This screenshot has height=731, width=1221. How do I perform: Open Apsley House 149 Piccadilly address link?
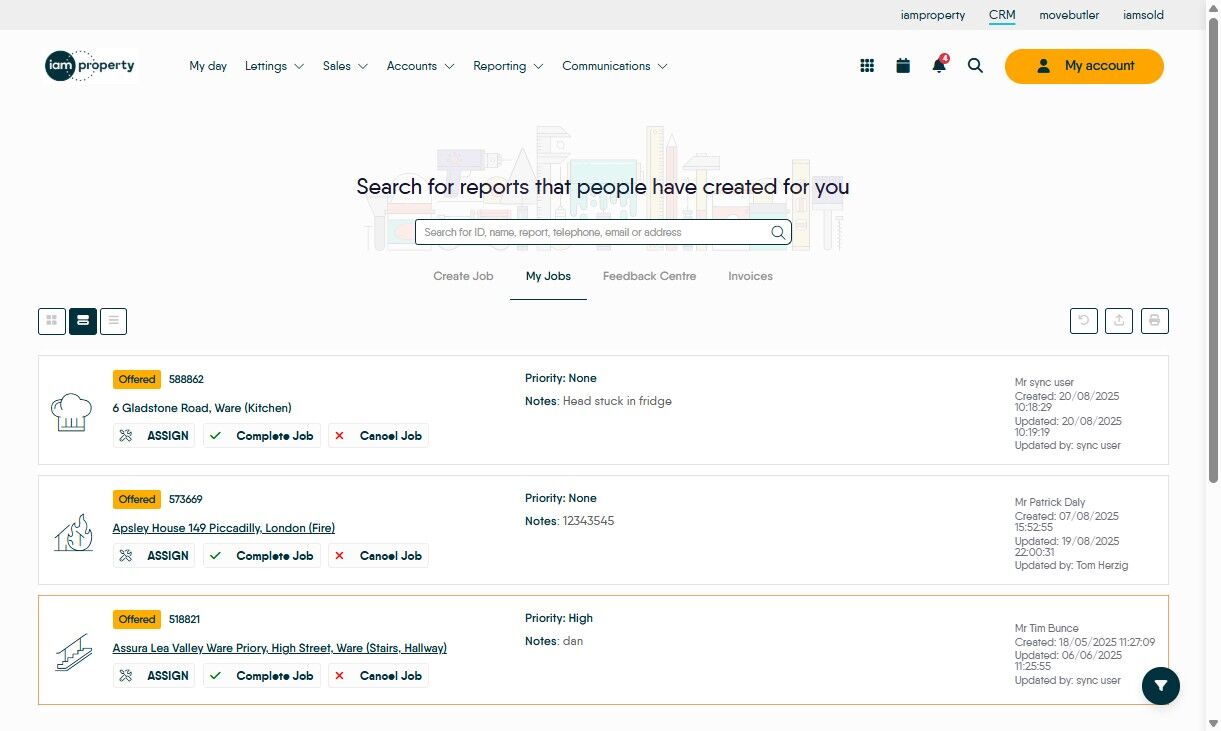coord(223,528)
